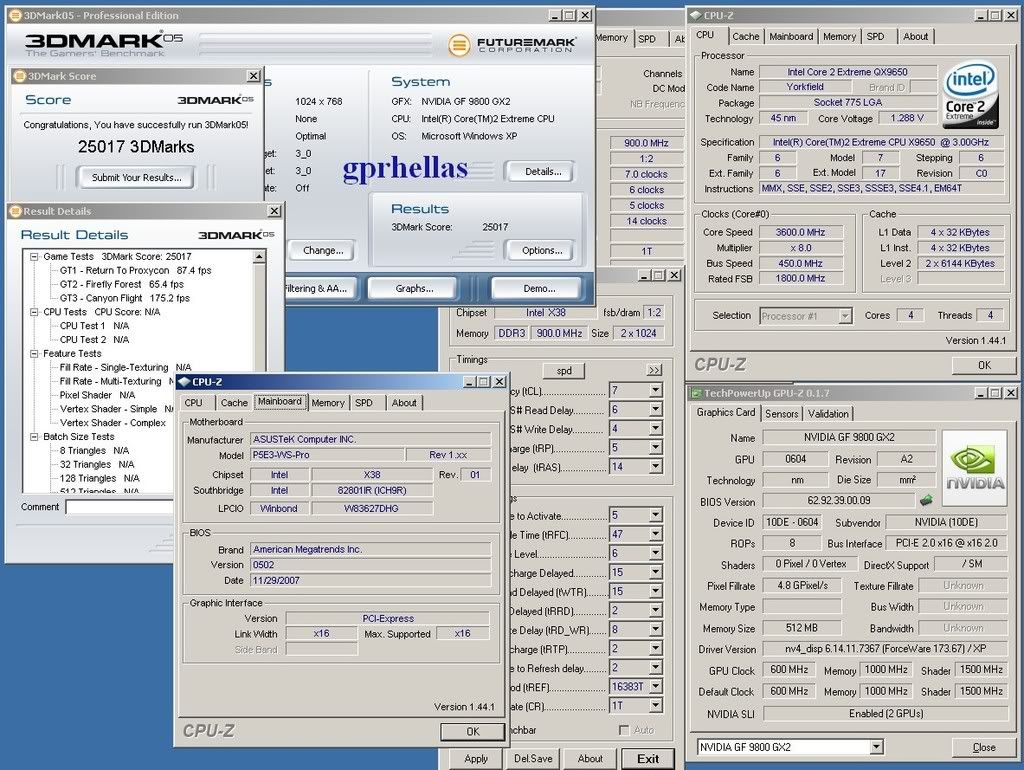Image resolution: width=1024 pixels, height=770 pixels.
Task: Click the Options button under Results
Action: click(x=542, y=250)
